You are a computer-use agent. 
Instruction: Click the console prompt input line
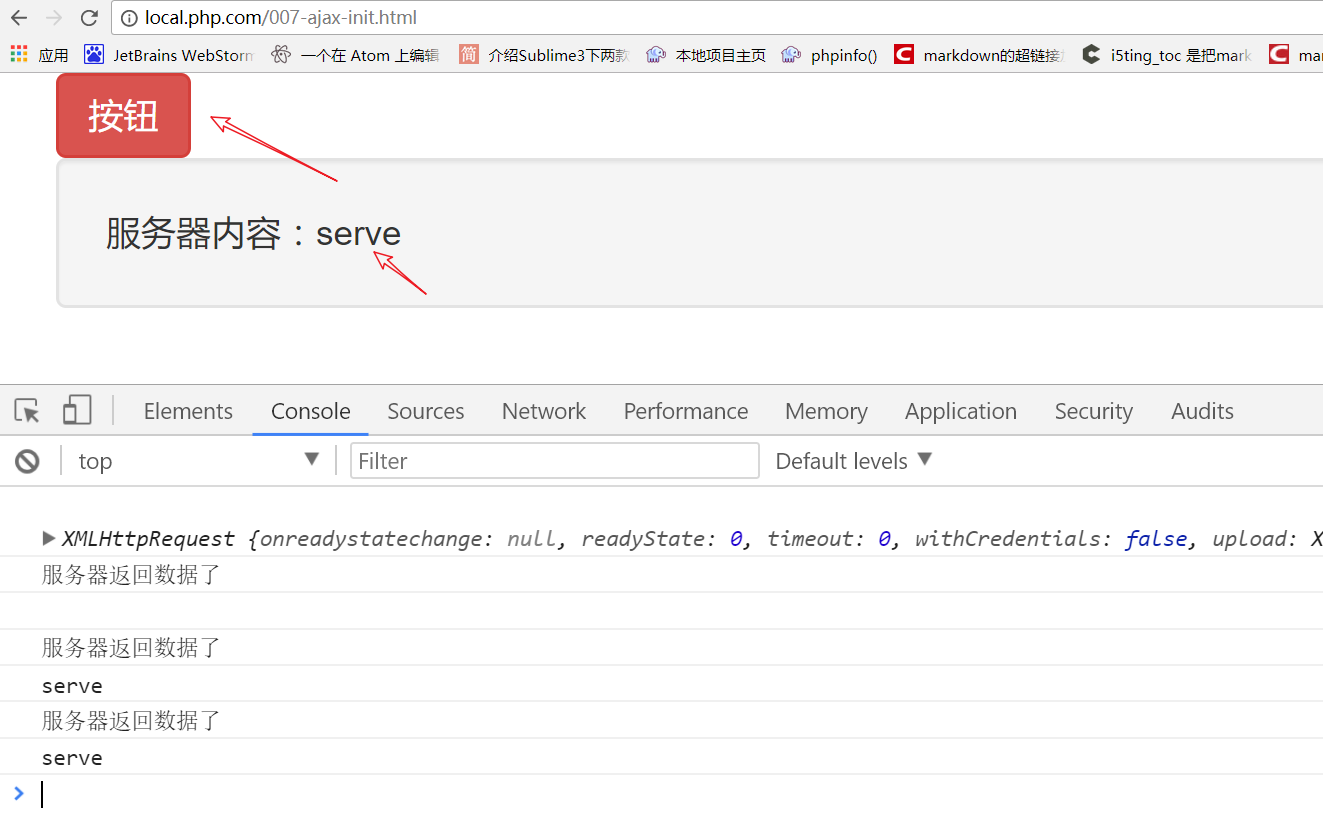[600, 794]
